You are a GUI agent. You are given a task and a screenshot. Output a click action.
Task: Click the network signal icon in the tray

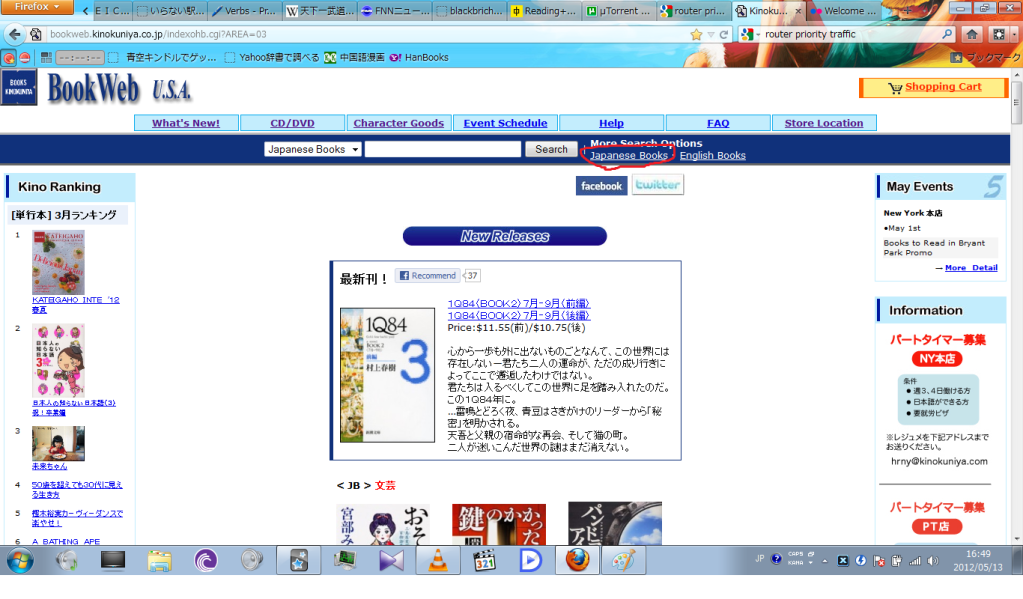tap(914, 561)
